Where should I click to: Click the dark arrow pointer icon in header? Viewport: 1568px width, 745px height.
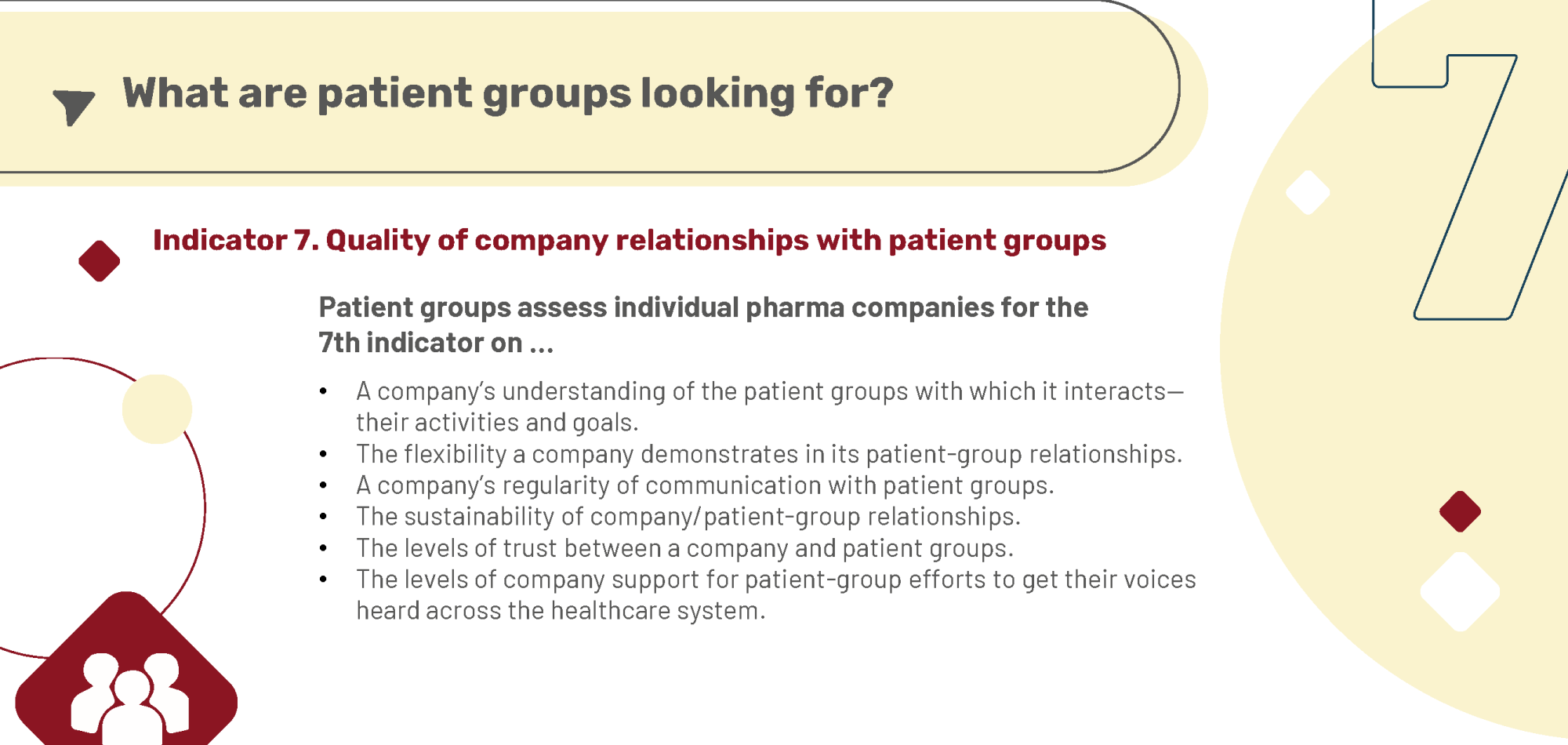(x=74, y=107)
